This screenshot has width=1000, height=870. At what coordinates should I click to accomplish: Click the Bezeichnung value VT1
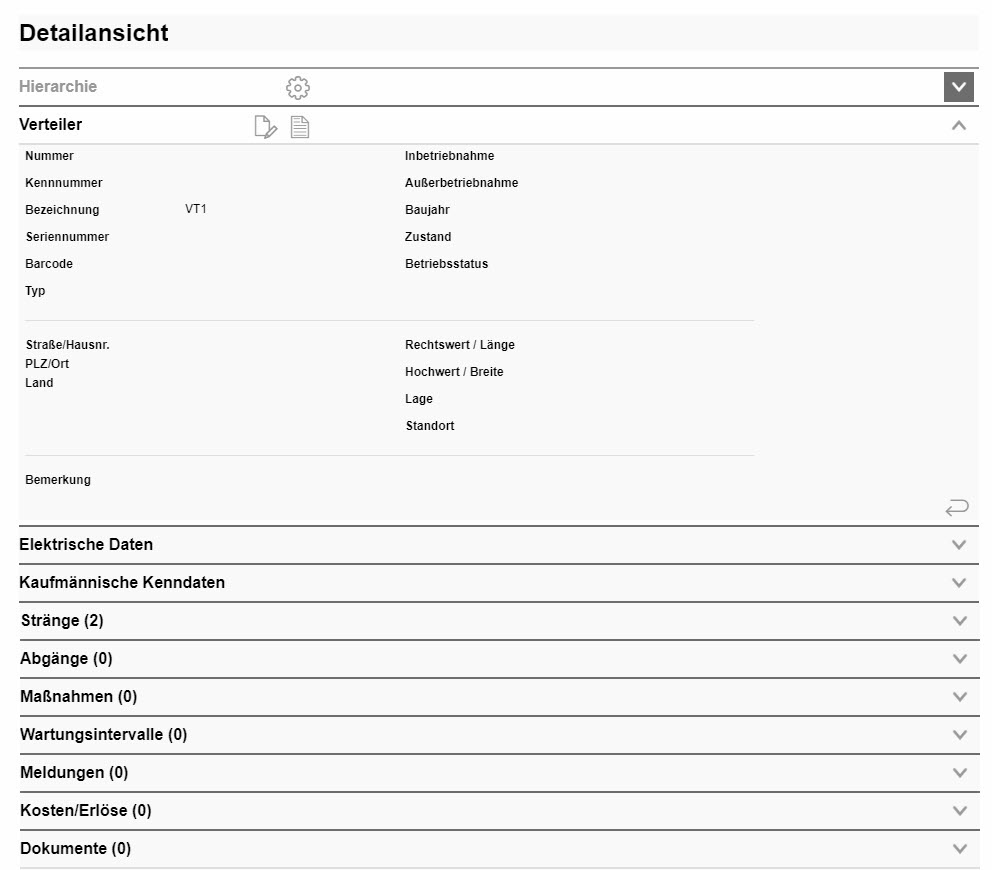pos(196,210)
